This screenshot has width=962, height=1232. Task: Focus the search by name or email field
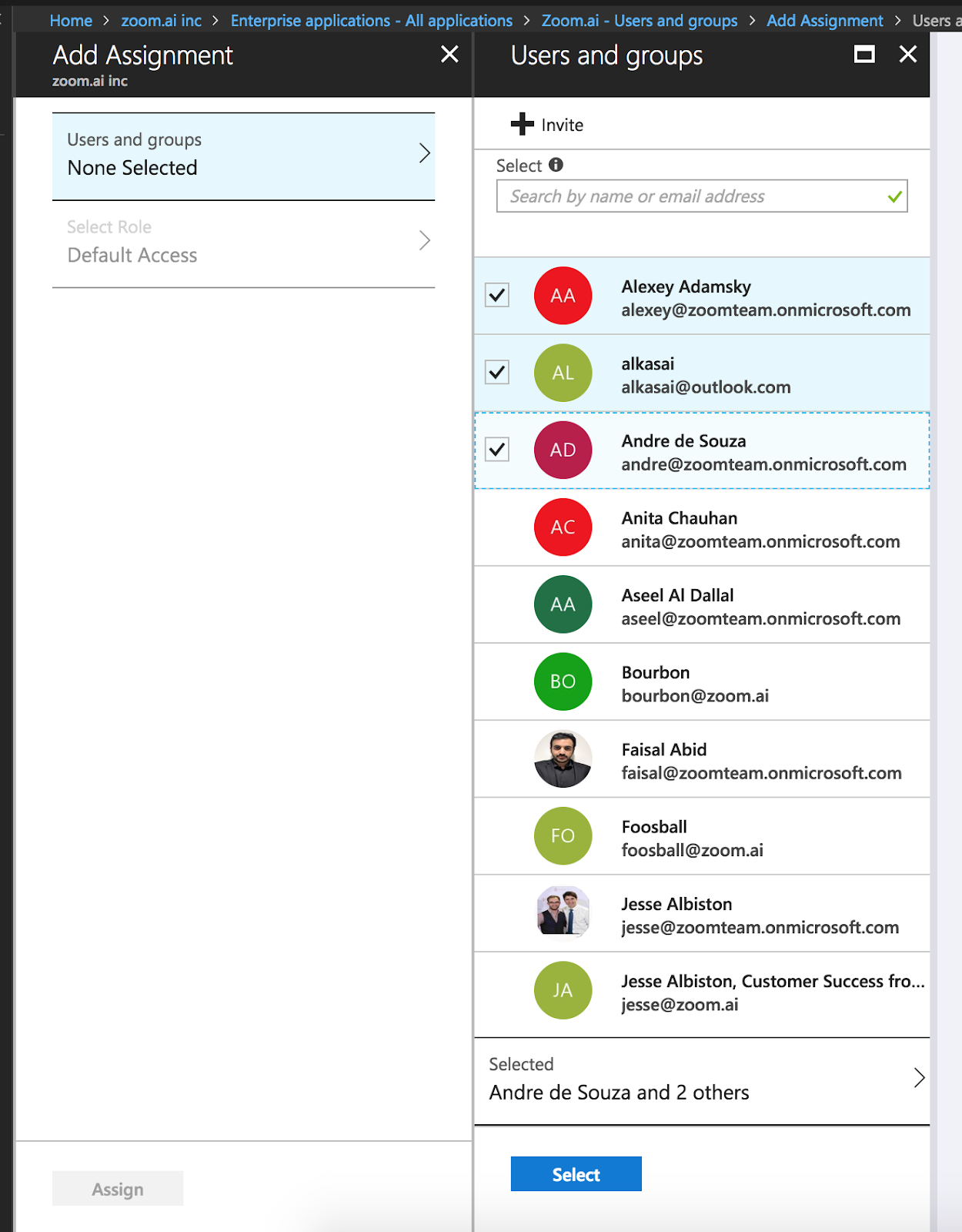[702, 196]
